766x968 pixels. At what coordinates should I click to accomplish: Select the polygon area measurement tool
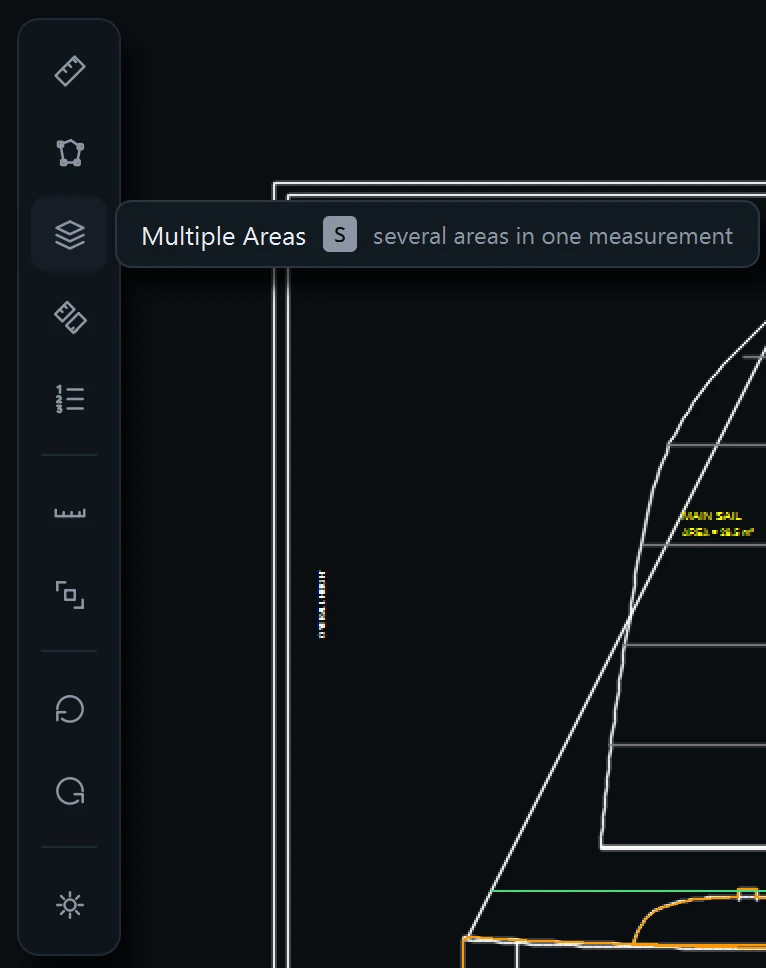[x=70, y=153]
